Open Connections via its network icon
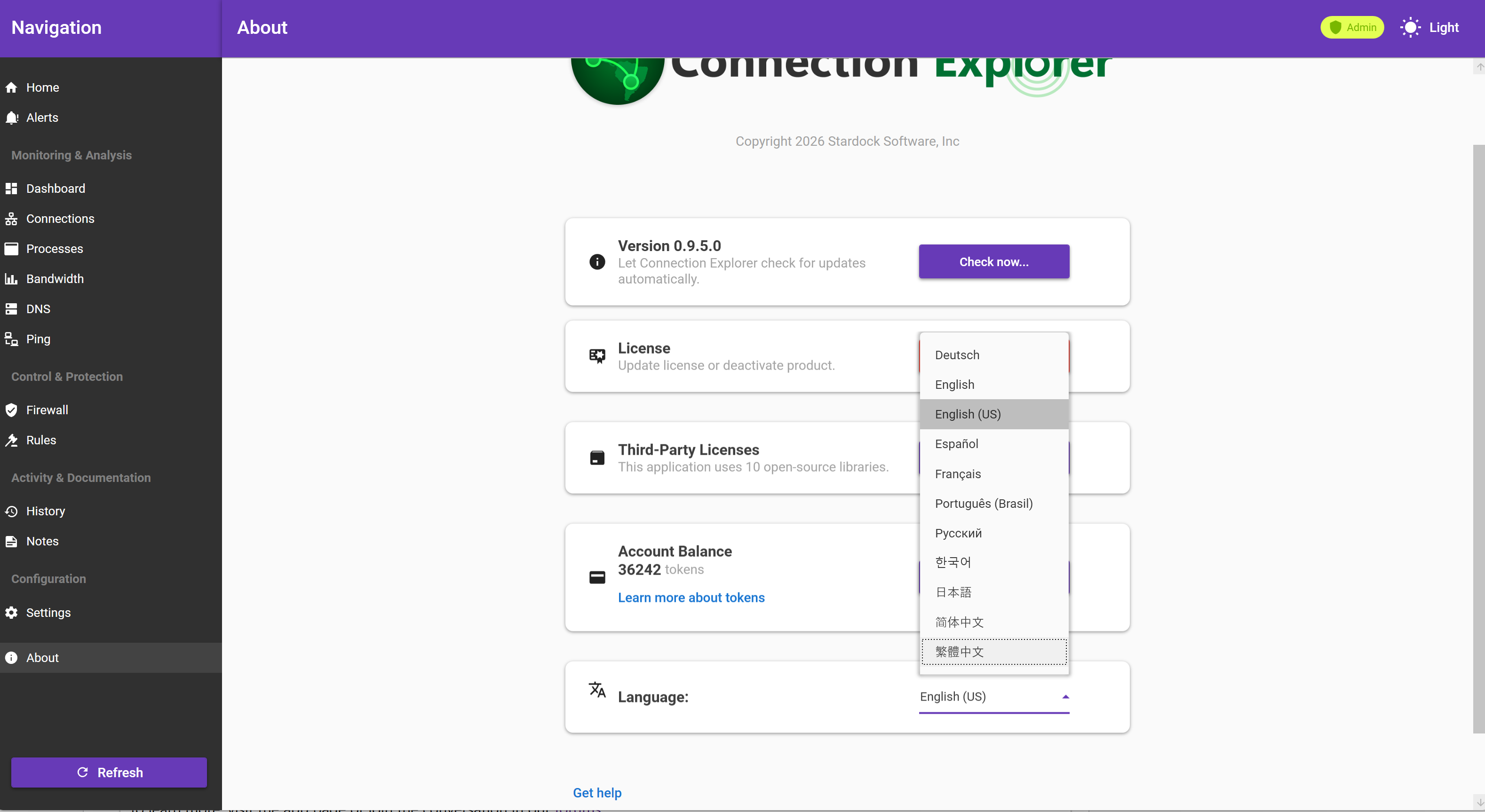Image resolution: width=1485 pixels, height=812 pixels. tap(11, 219)
